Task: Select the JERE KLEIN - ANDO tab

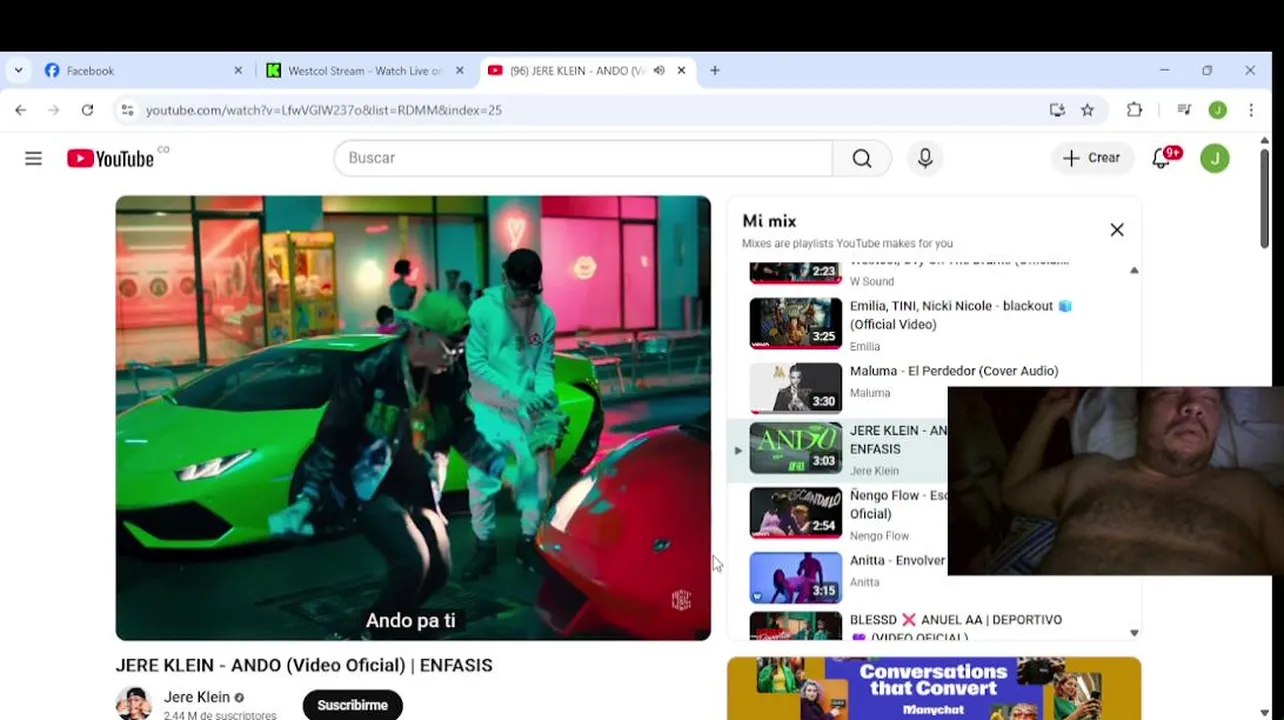Action: [587, 70]
